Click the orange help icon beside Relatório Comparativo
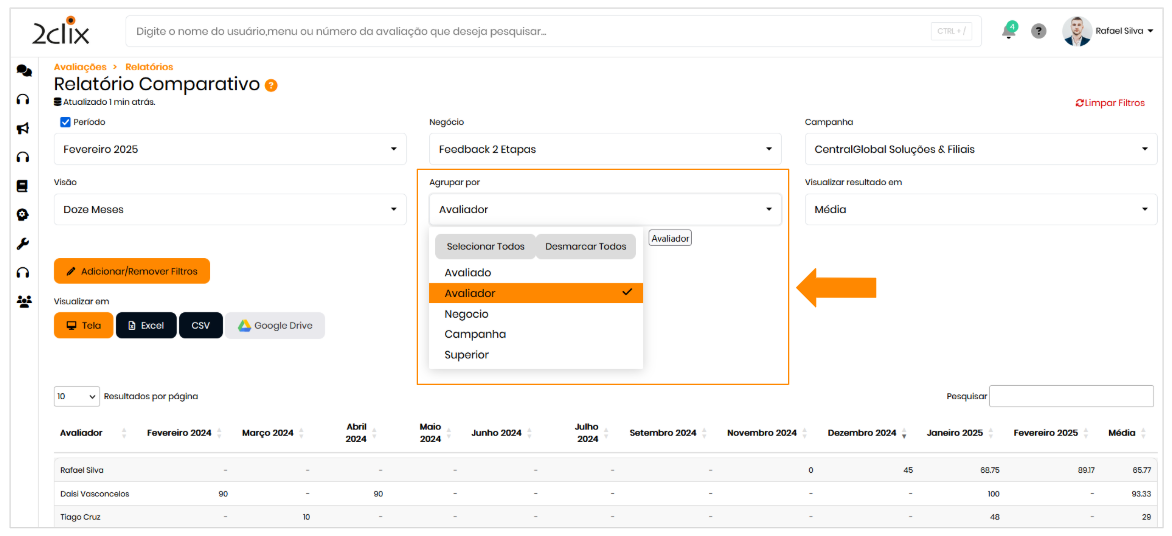Screen dimensions: 1172x536 click(x=271, y=86)
